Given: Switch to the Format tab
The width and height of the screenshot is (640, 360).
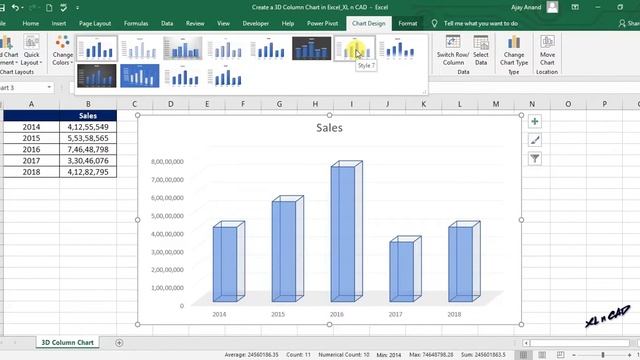Looking at the screenshot, I should click(x=408, y=23).
